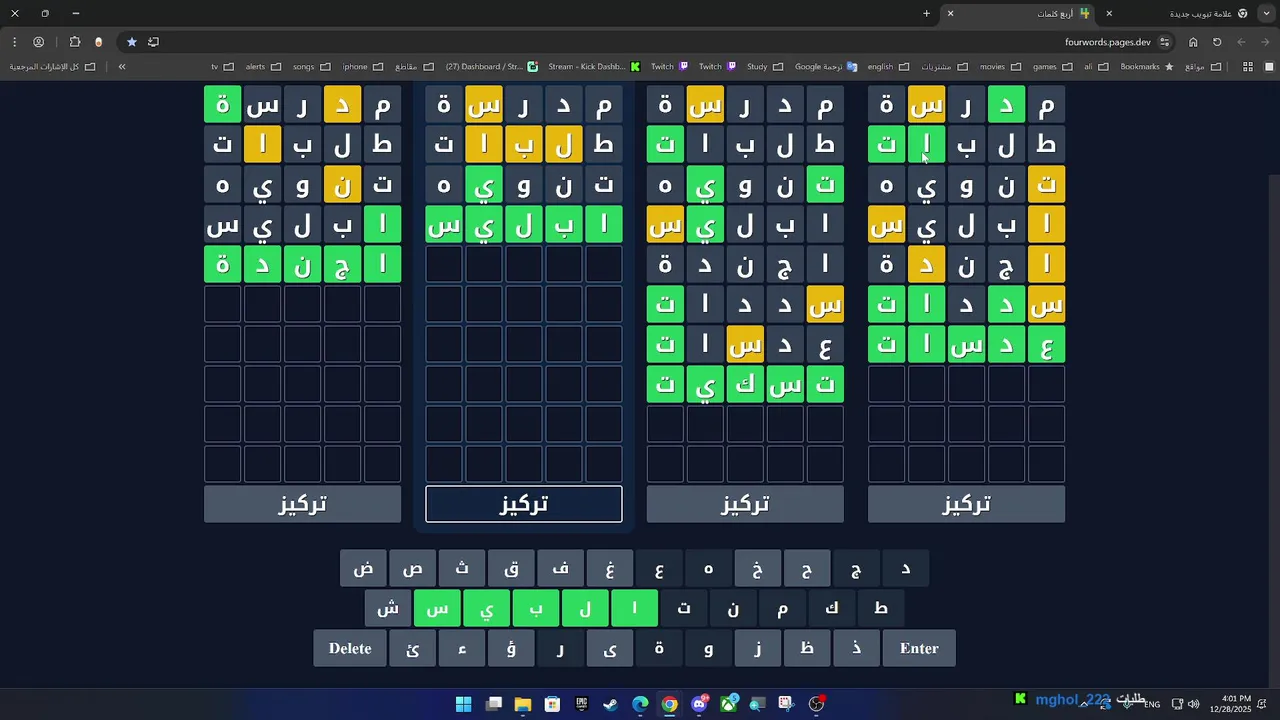This screenshot has height=720, width=1280.
Task: Tap the ظ key on the game keyboard
Action: pyautogui.click(x=807, y=648)
